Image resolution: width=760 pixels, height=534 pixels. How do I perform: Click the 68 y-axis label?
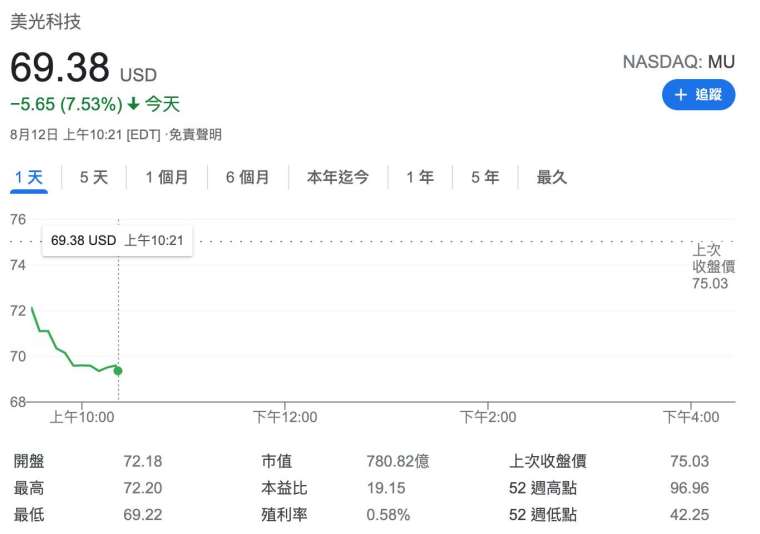pyautogui.click(x=18, y=402)
